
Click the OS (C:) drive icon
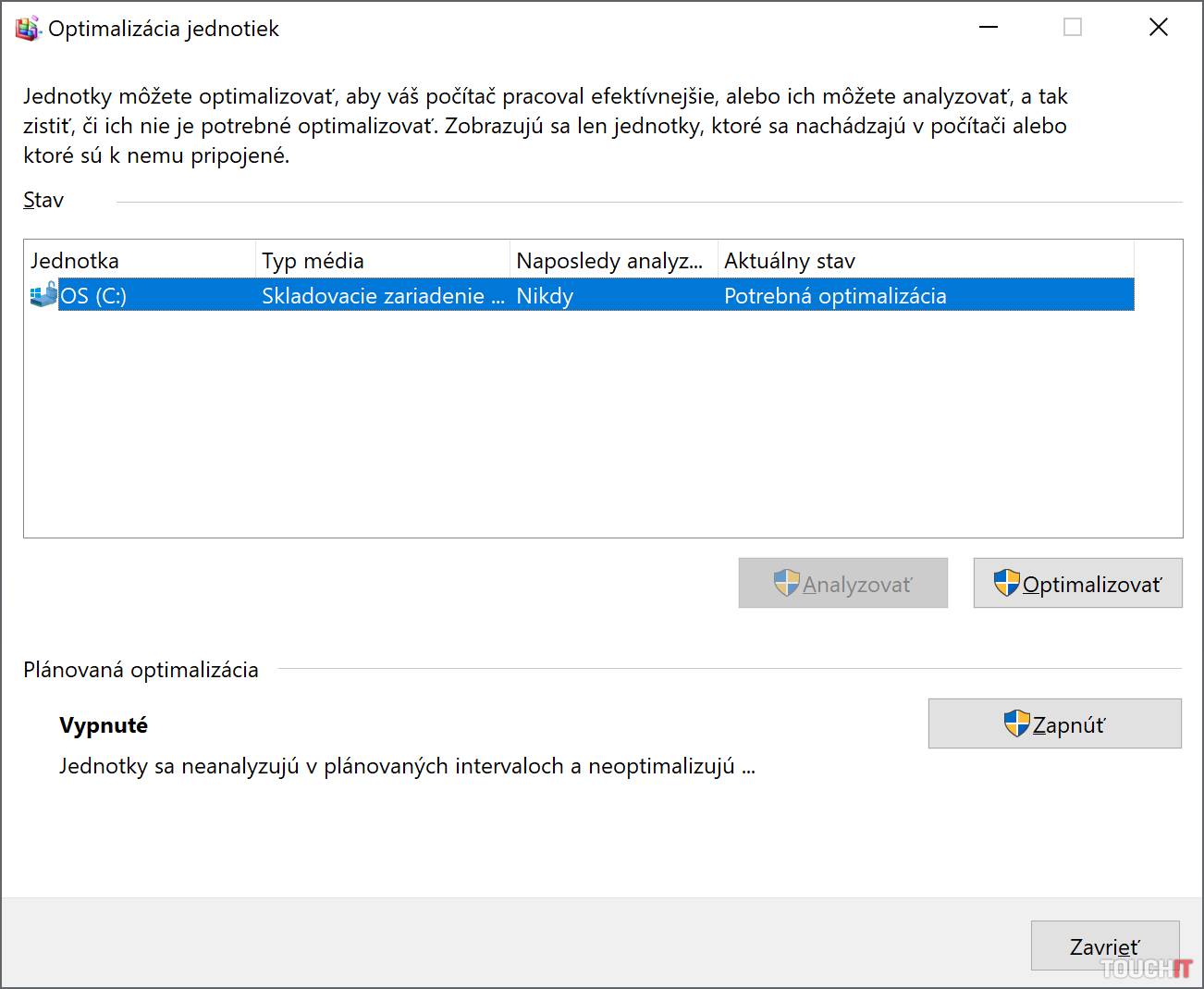43,295
